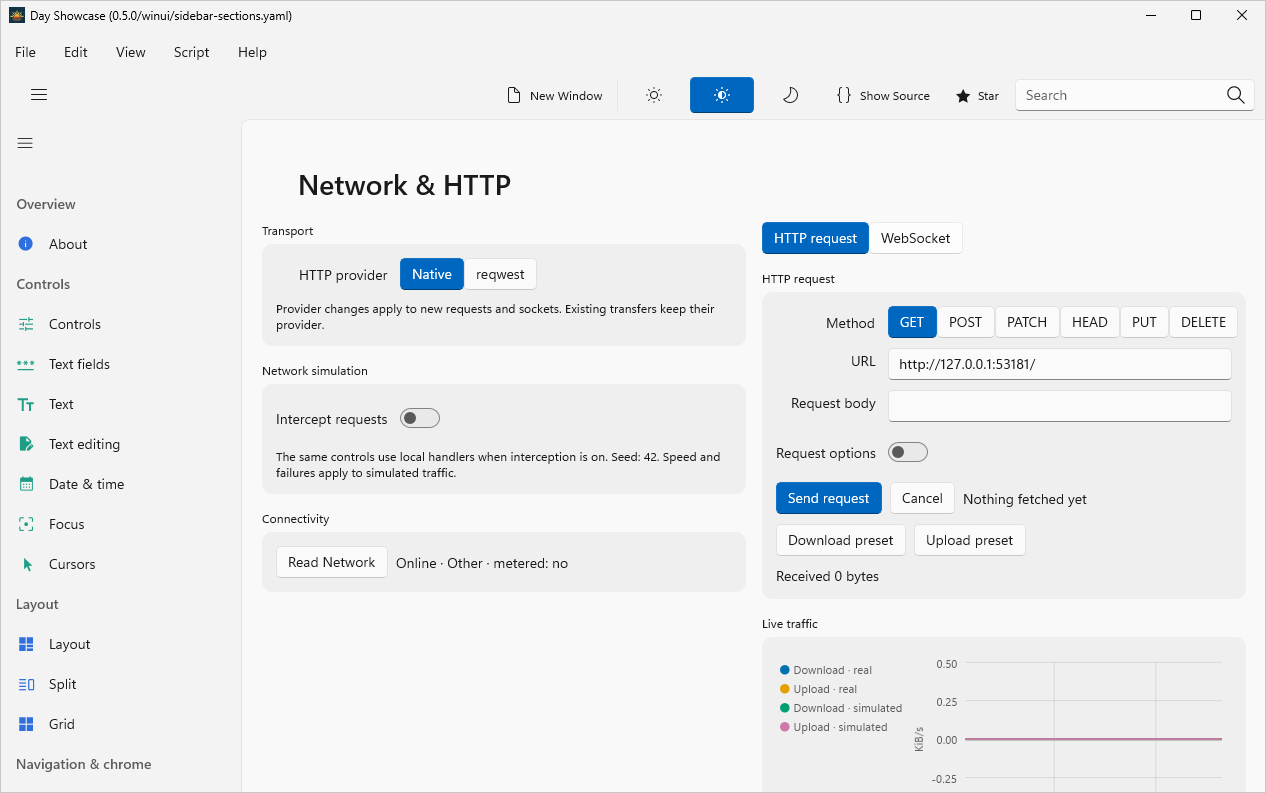Viewport: 1266px width, 793px height.
Task: Select reqwest HTTP provider
Action: [500, 274]
